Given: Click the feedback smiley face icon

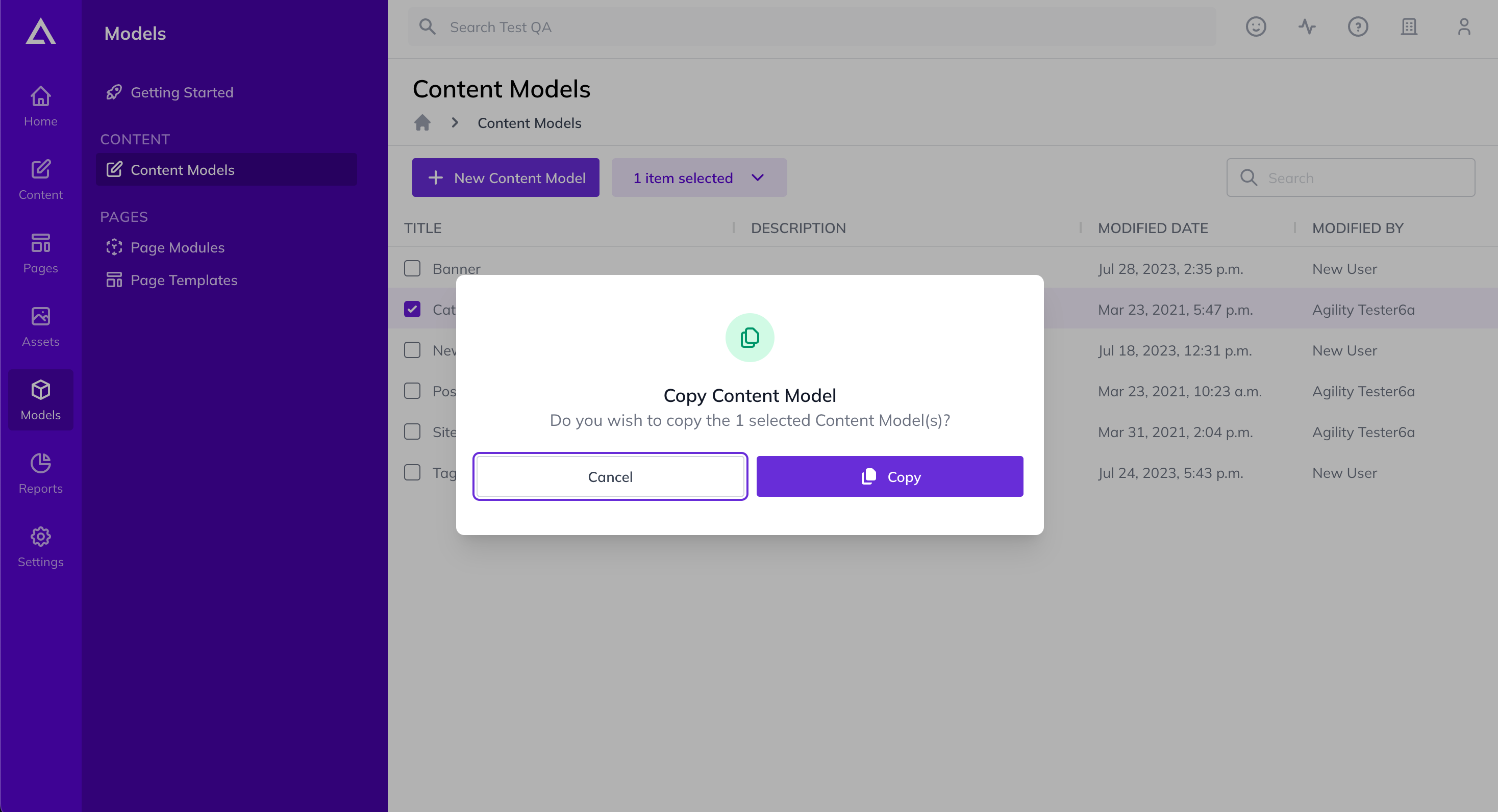Looking at the screenshot, I should pos(1256,27).
